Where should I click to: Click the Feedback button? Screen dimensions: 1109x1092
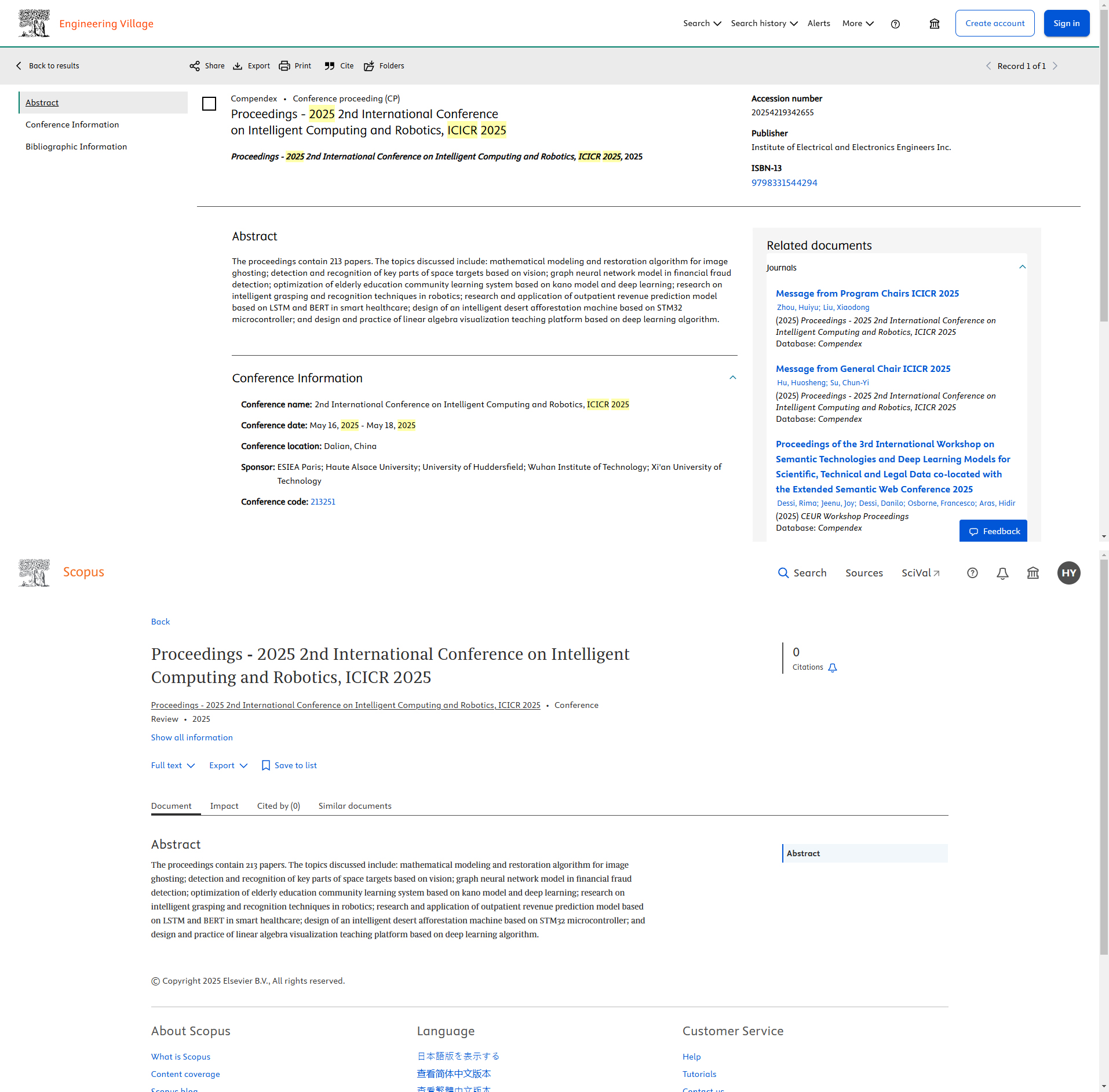tap(993, 531)
